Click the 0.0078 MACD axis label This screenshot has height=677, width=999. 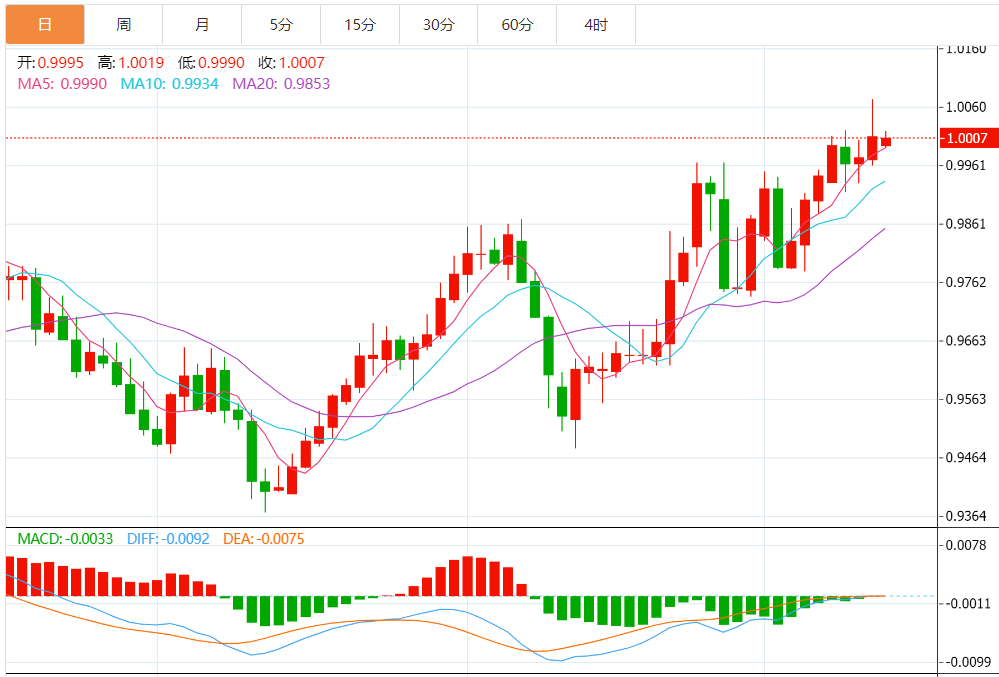967,545
